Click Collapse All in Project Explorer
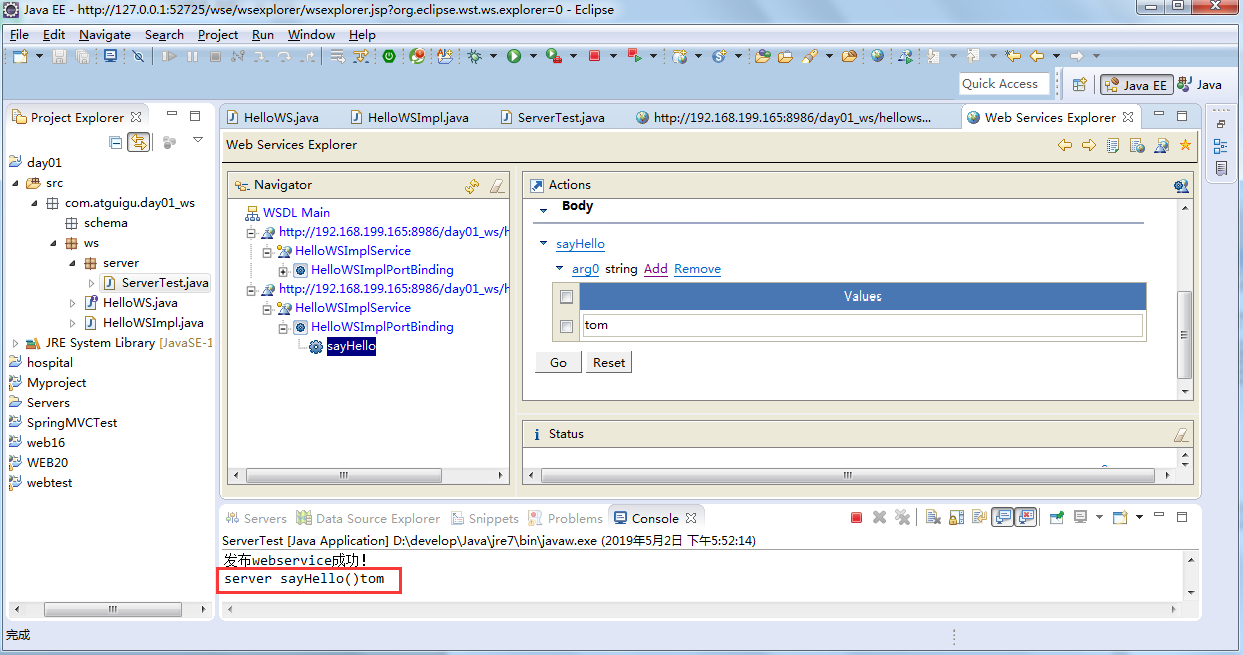The width and height of the screenshot is (1243, 655). pyautogui.click(x=116, y=142)
